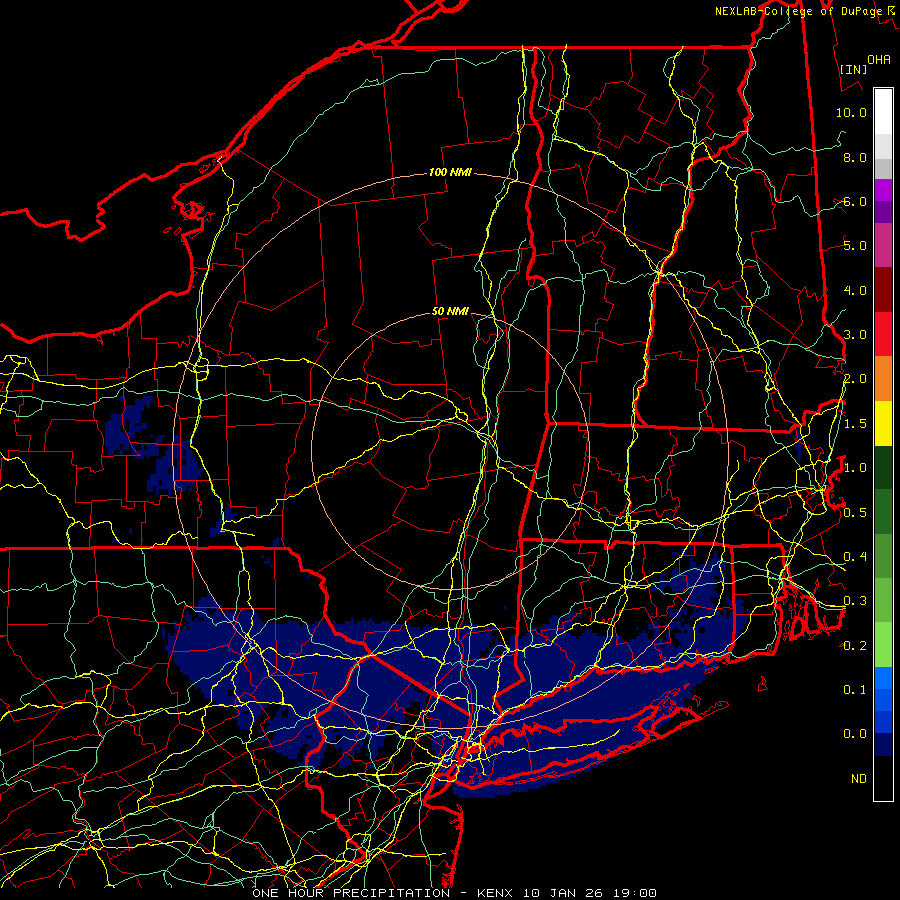
Task: Click the OHA product label
Action: pyautogui.click(x=879, y=60)
